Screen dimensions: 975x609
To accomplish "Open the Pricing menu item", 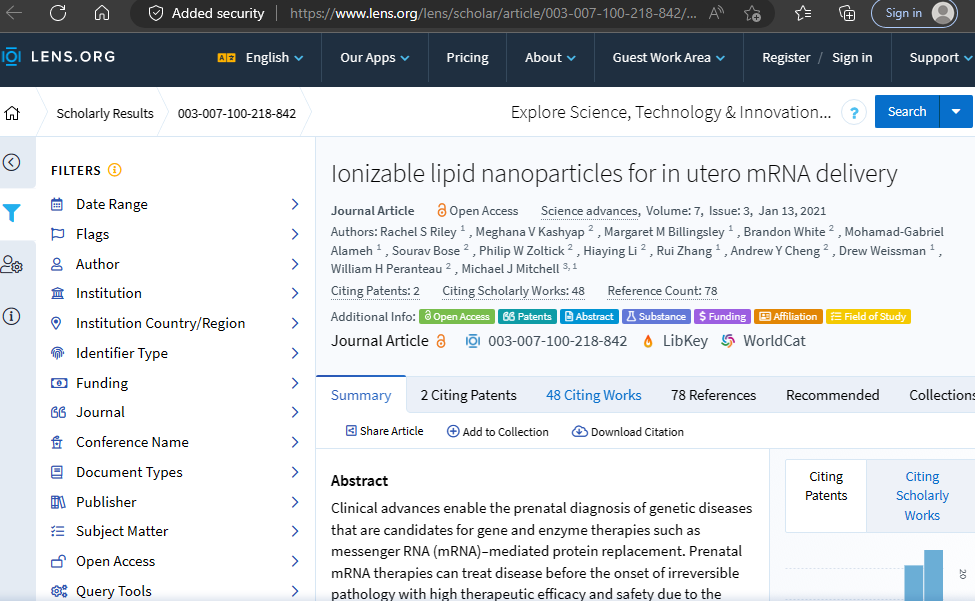I will click(x=468, y=58).
